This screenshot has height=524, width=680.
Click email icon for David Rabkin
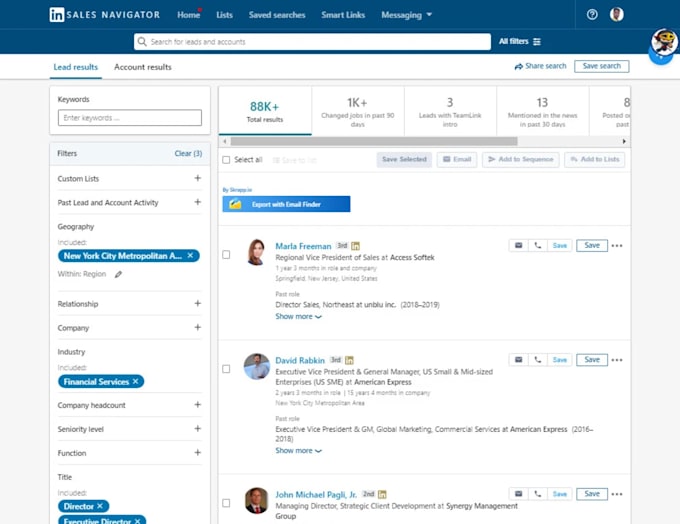point(518,360)
